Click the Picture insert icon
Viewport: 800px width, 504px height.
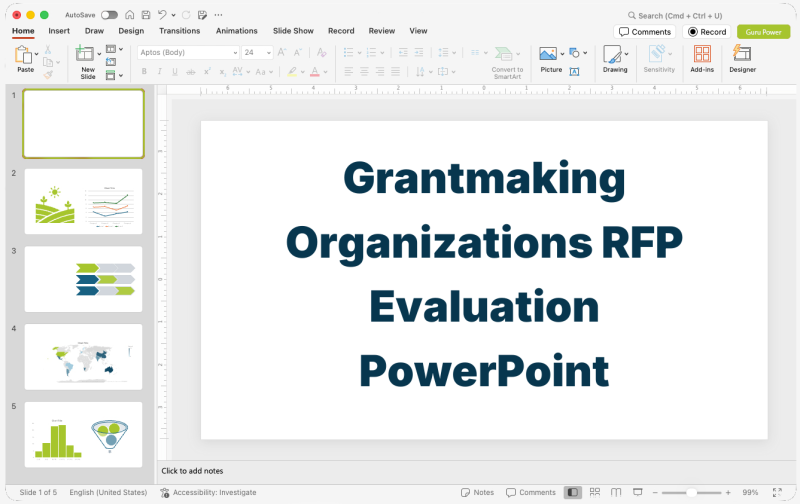548,54
